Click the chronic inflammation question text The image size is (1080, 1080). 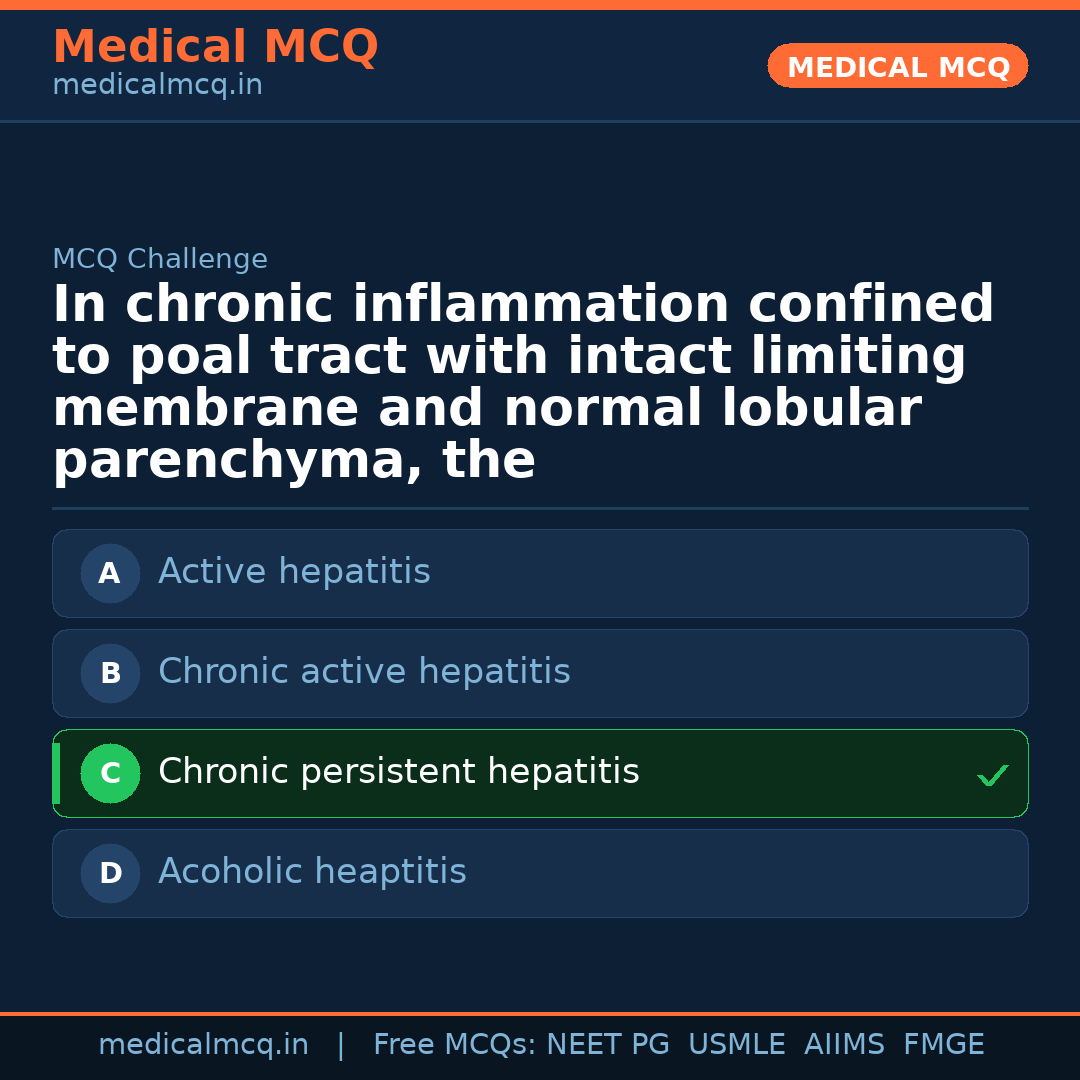(x=523, y=382)
